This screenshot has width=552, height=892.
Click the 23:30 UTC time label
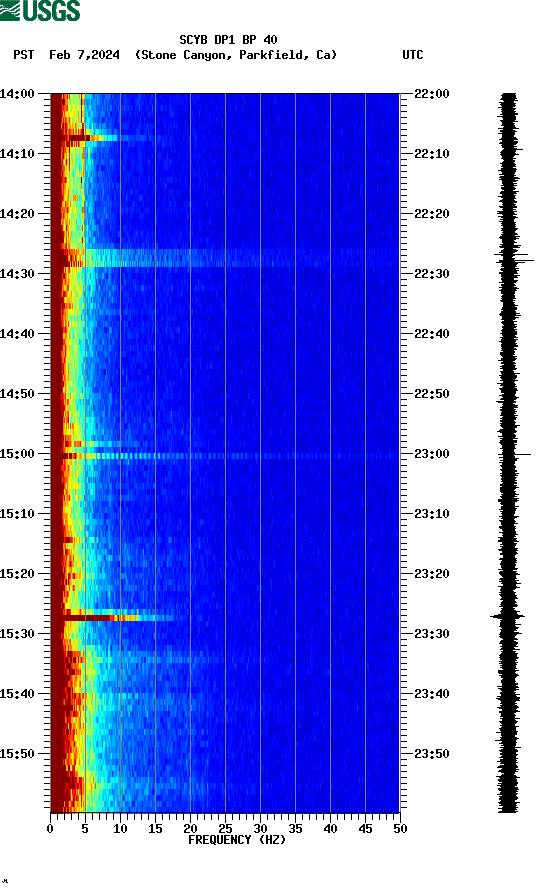432,634
